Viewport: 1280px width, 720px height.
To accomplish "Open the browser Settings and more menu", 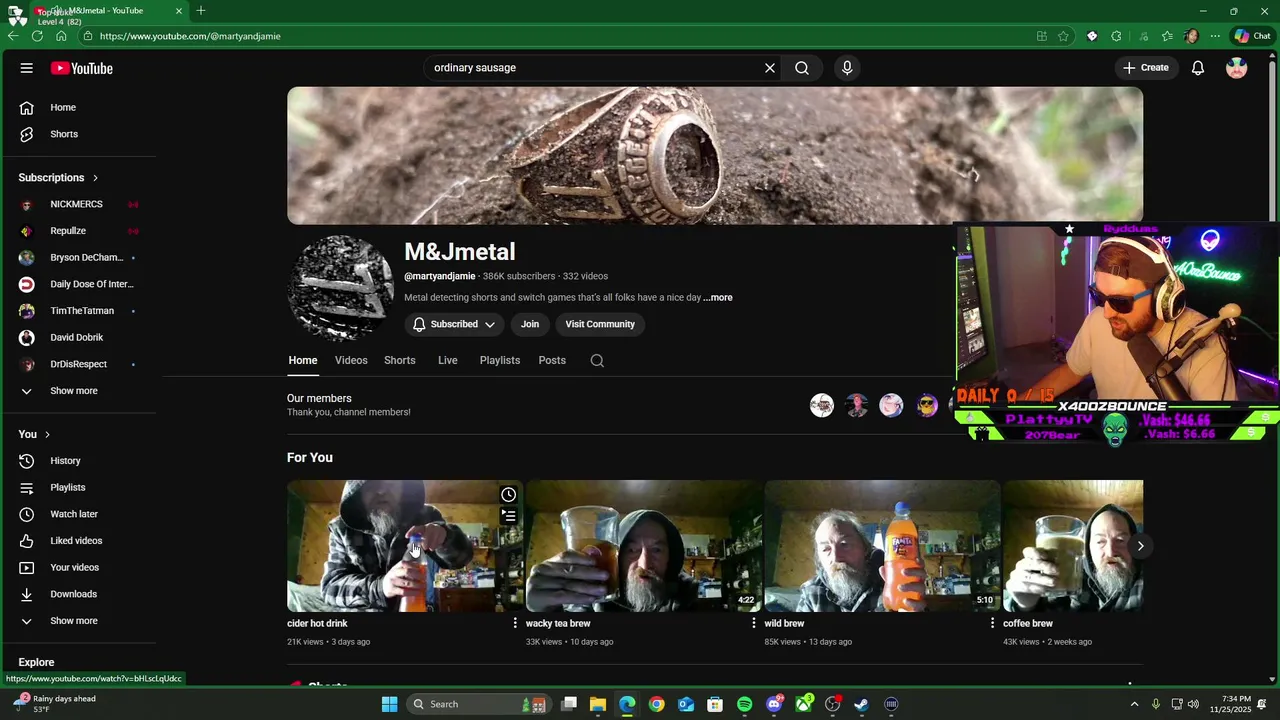I will click(1215, 36).
